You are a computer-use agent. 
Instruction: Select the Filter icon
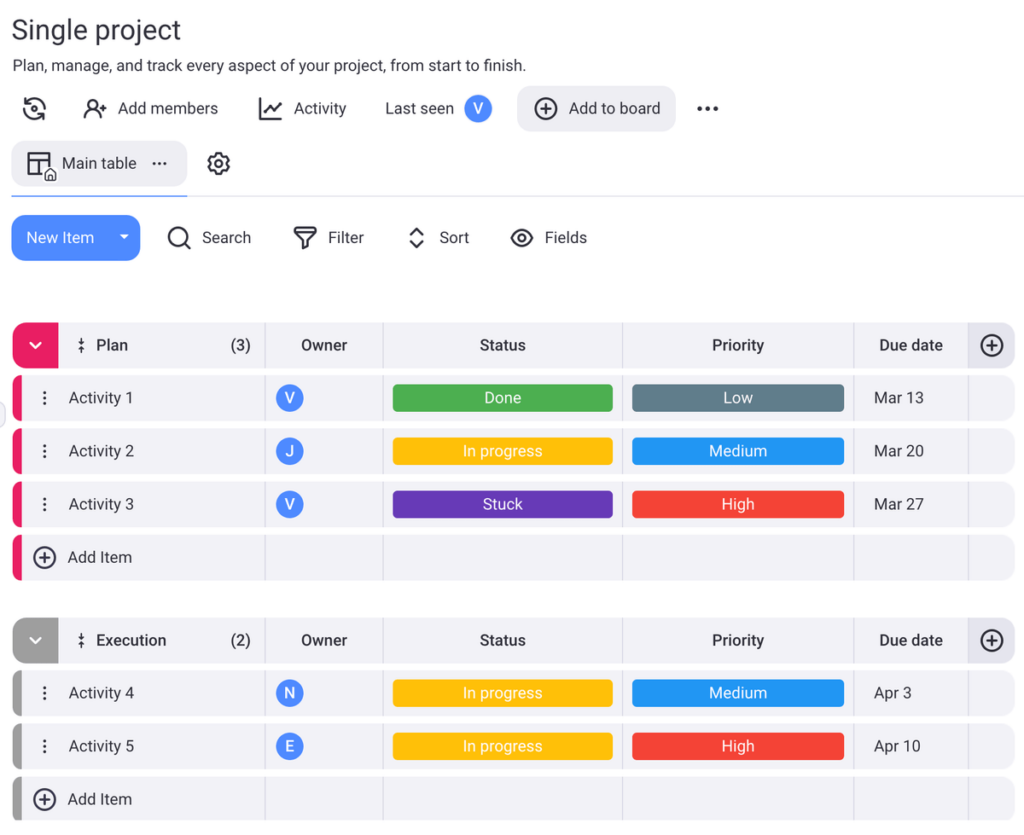point(305,238)
